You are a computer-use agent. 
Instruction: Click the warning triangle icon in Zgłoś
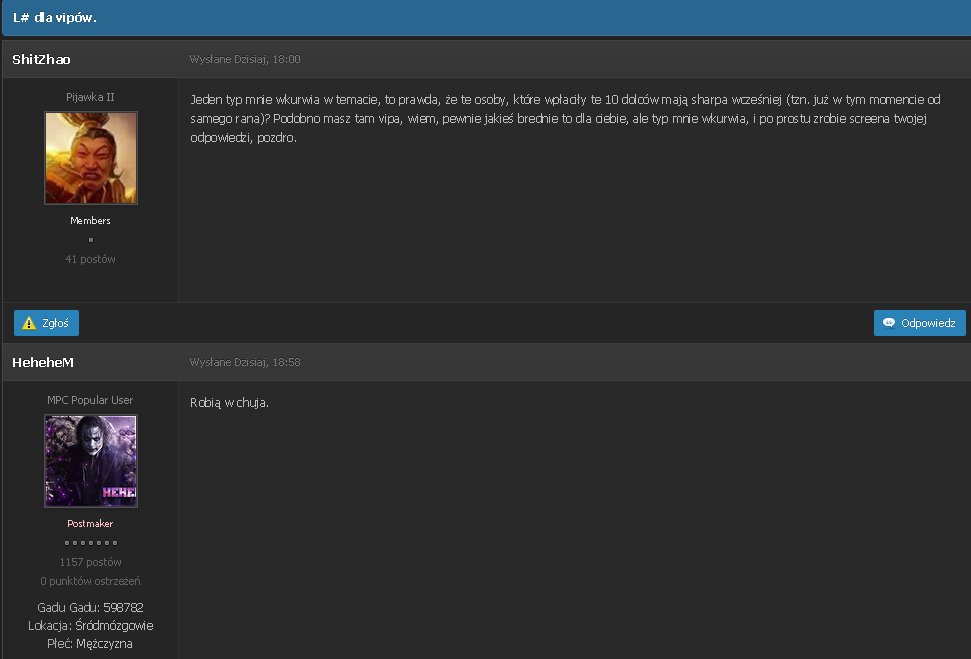coord(28,323)
